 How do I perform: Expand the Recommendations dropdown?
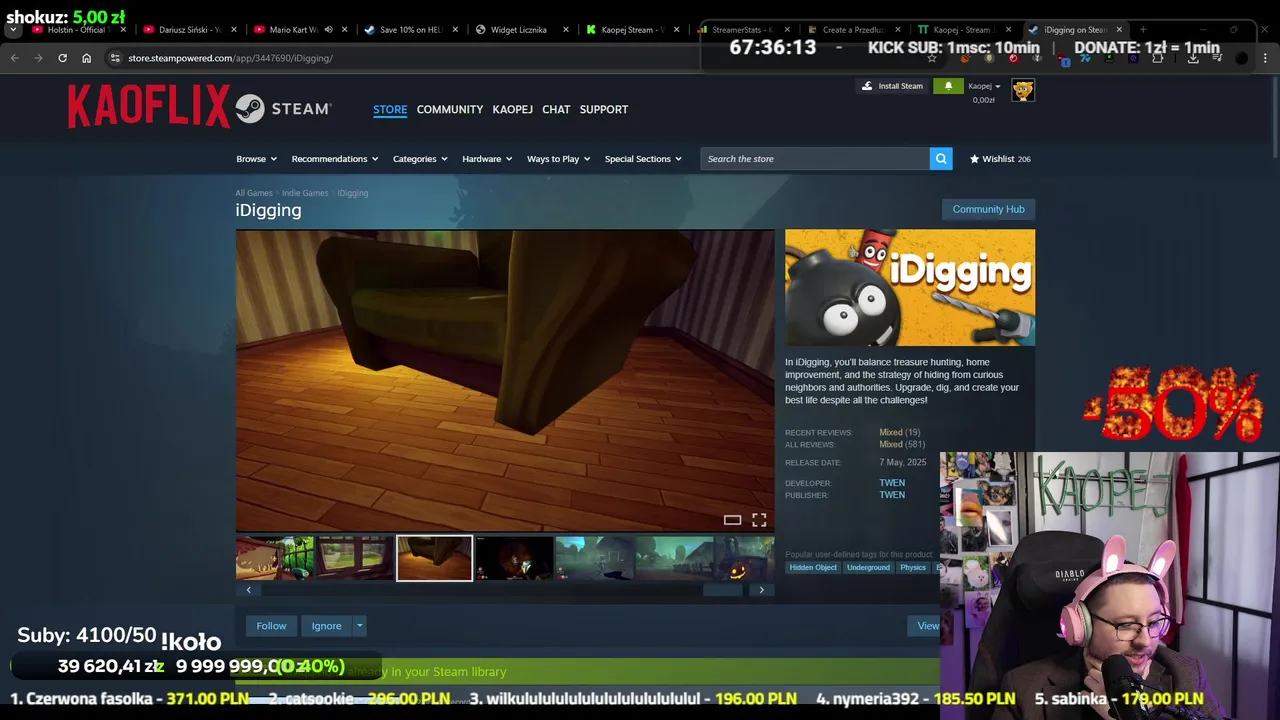(335, 159)
